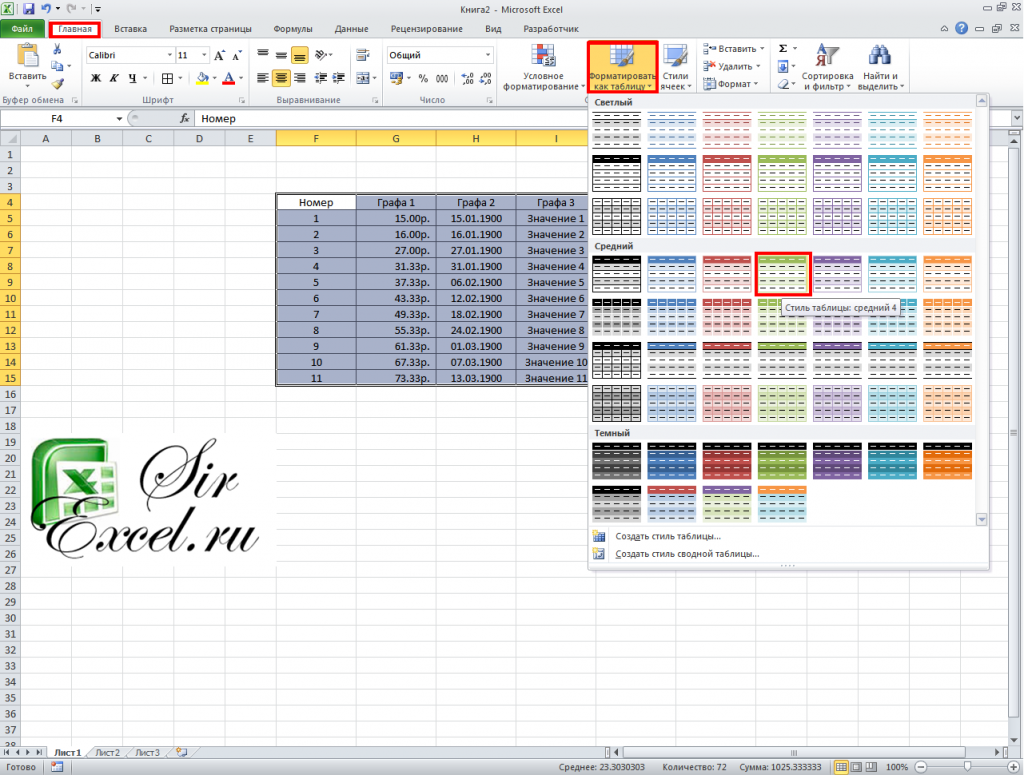Select table style Средний 4
The image size is (1024, 775).
coord(783,272)
